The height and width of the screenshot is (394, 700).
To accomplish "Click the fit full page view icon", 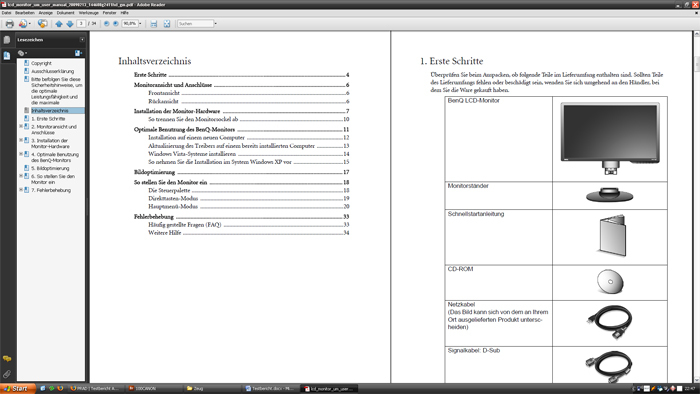I will tap(167, 24).
